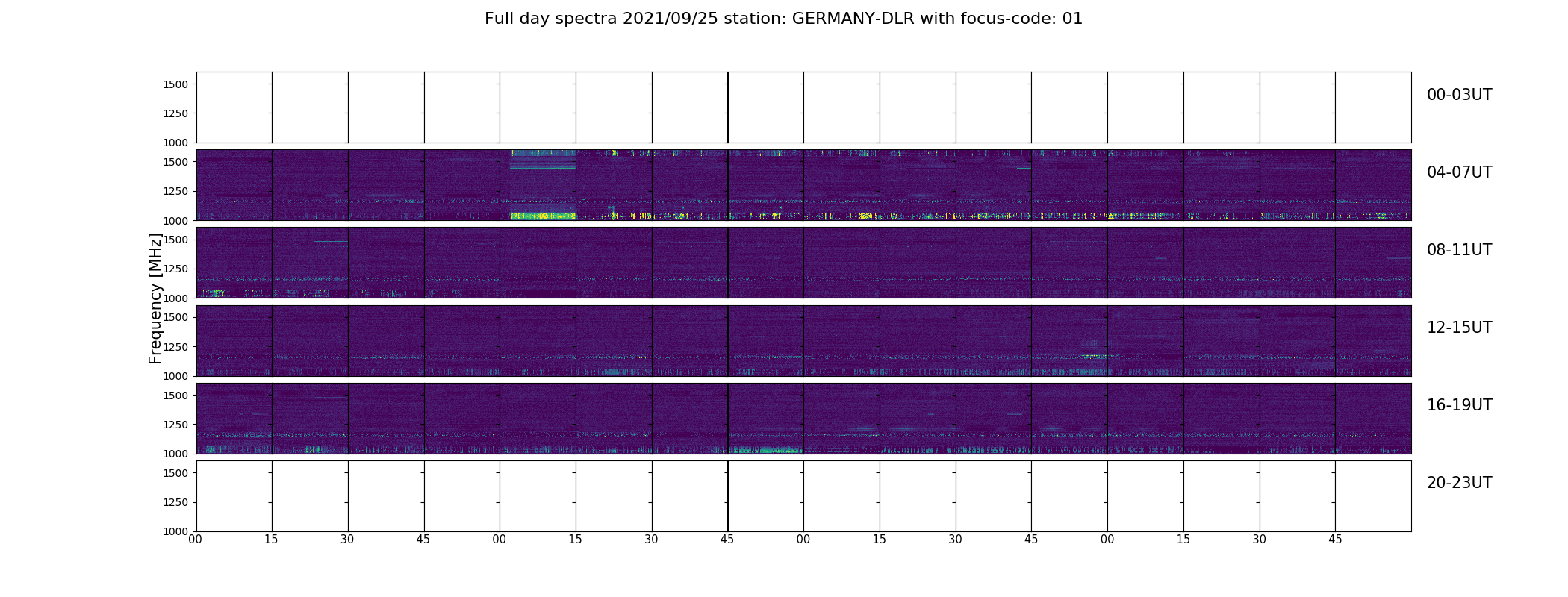The height and width of the screenshot is (597, 1568).
Task: Select the '00-03UT' row label
Action: (x=1459, y=95)
